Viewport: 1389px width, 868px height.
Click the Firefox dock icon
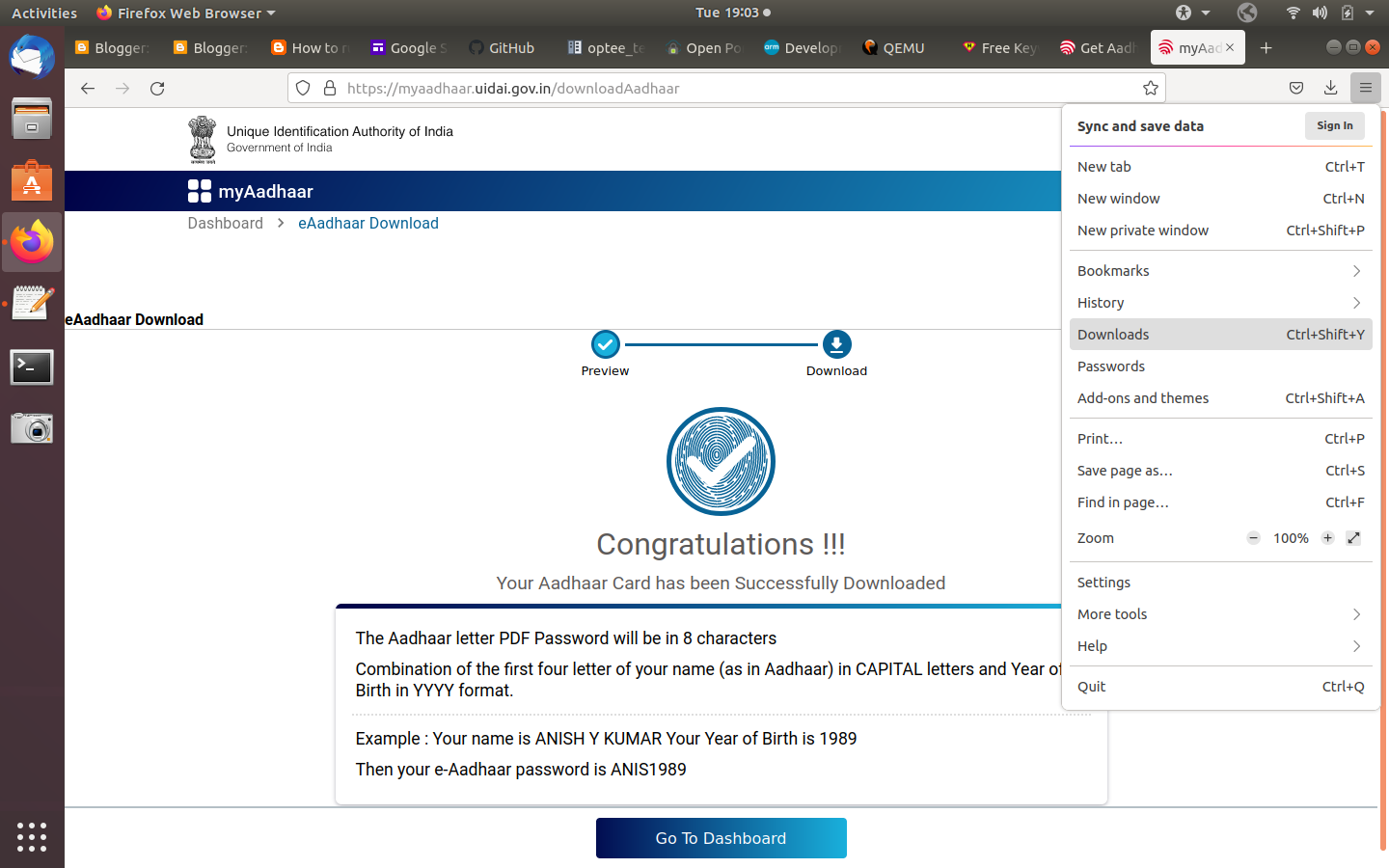(x=32, y=242)
